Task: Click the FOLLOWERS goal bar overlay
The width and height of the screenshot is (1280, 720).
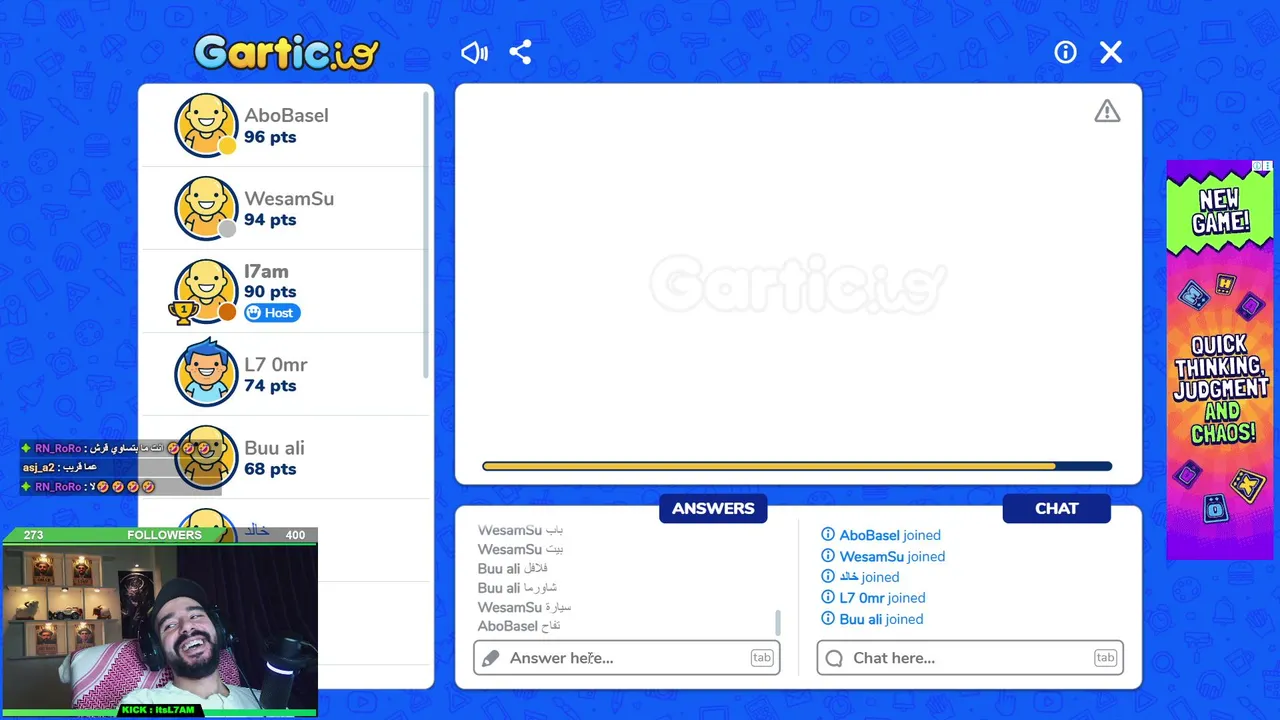Action: pyautogui.click(x=160, y=535)
